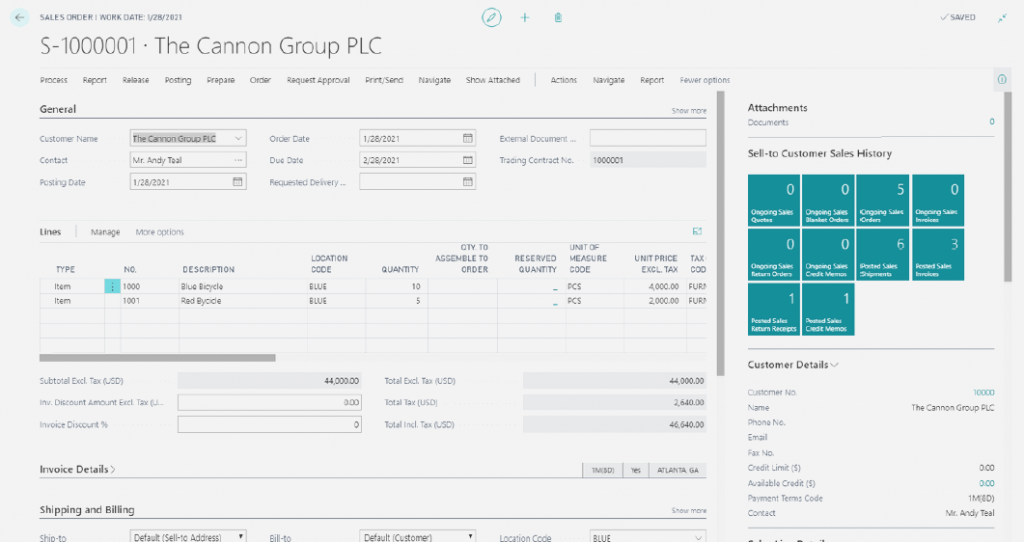Expand Location Code dropdown
Image resolution: width=1024 pixels, height=542 pixels.
click(698, 537)
